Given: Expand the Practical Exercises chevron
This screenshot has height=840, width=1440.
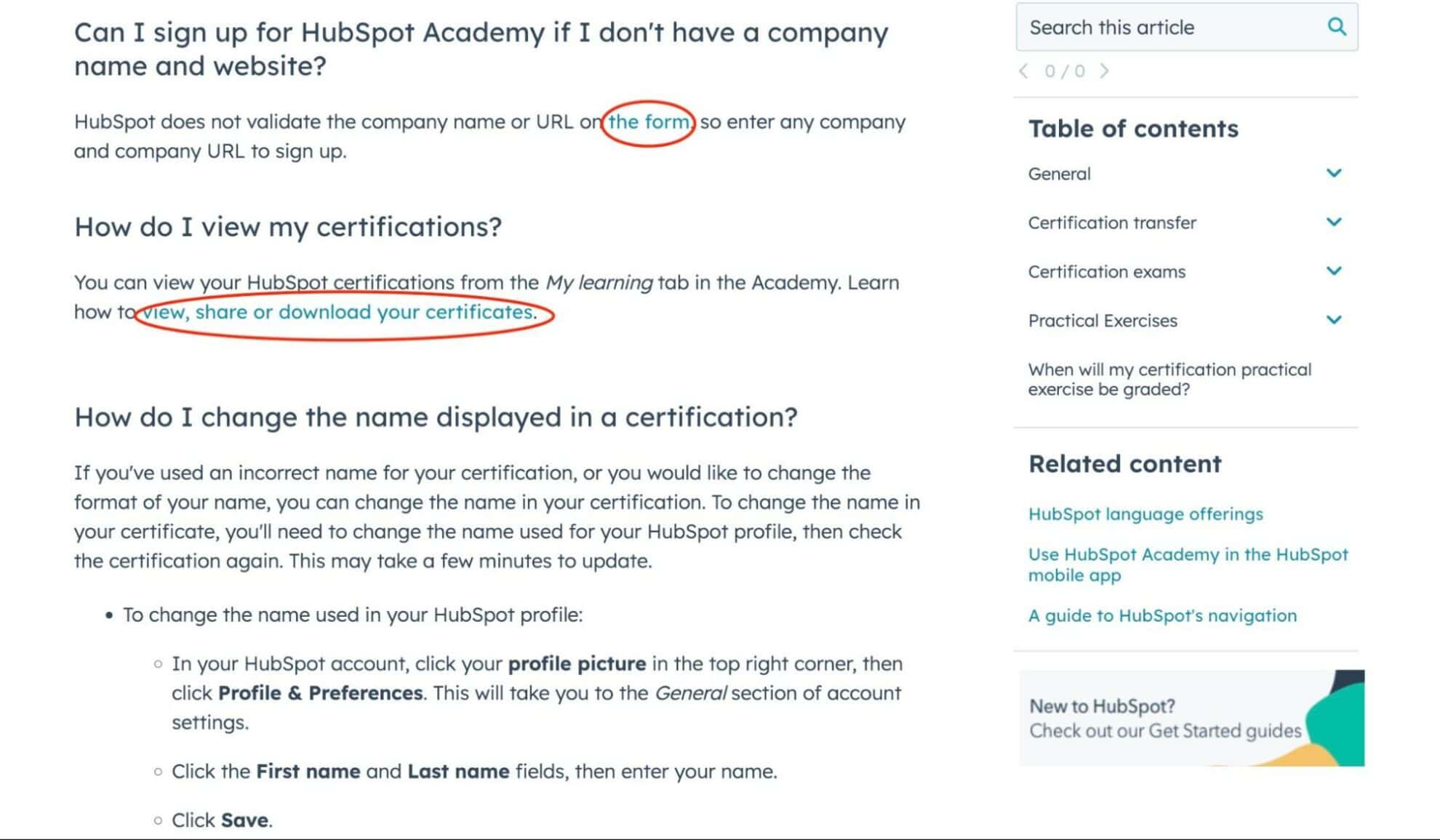Looking at the screenshot, I should tap(1335, 319).
